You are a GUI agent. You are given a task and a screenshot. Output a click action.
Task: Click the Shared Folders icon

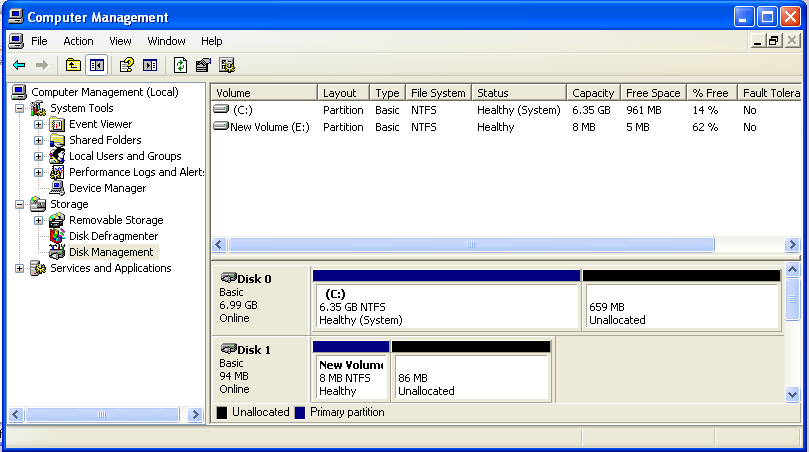click(x=57, y=140)
